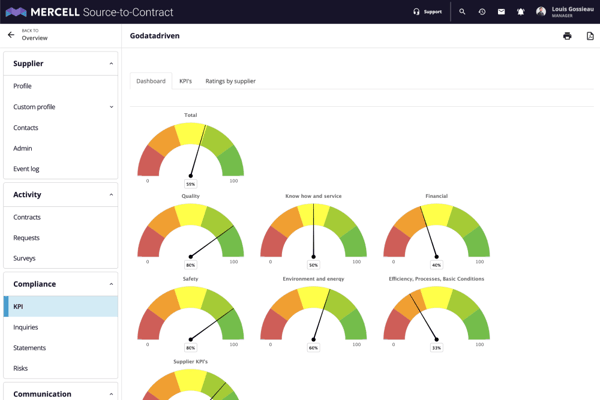Screen dimensions: 600x400
Task: Open the mail envelope icon
Action: click(x=501, y=12)
